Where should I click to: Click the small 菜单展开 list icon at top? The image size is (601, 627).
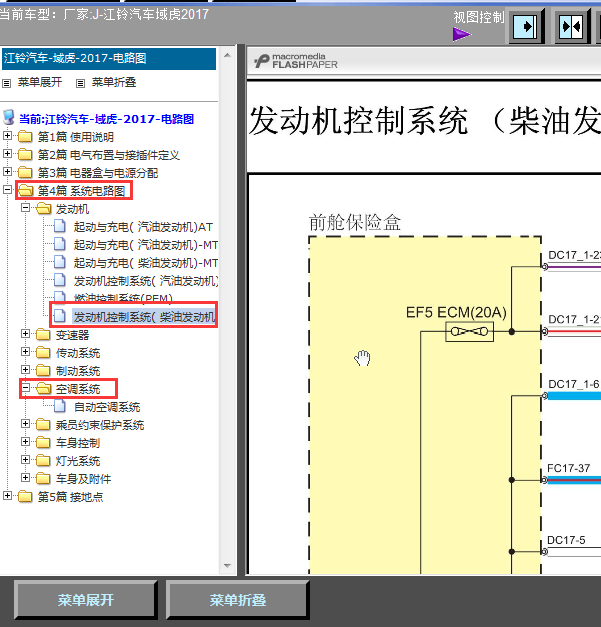point(6,83)
